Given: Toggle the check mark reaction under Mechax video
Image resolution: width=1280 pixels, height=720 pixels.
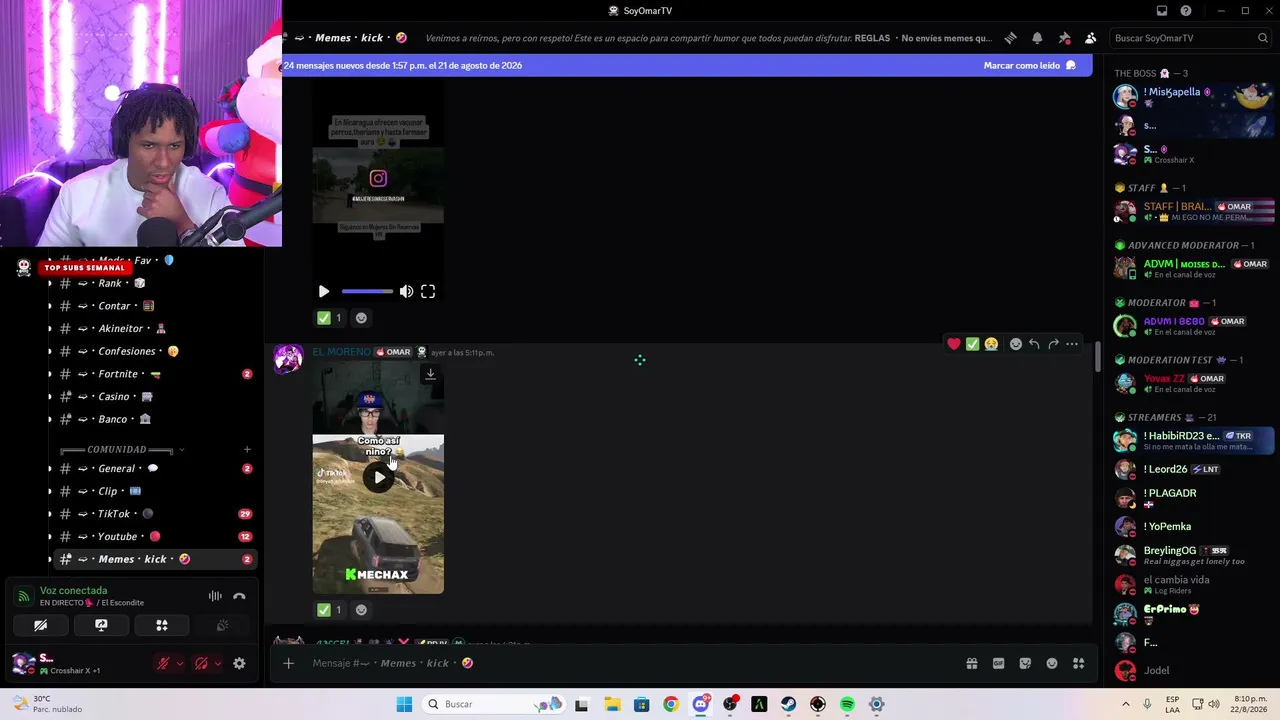Looking at the screenshot, I should (330, 610).
